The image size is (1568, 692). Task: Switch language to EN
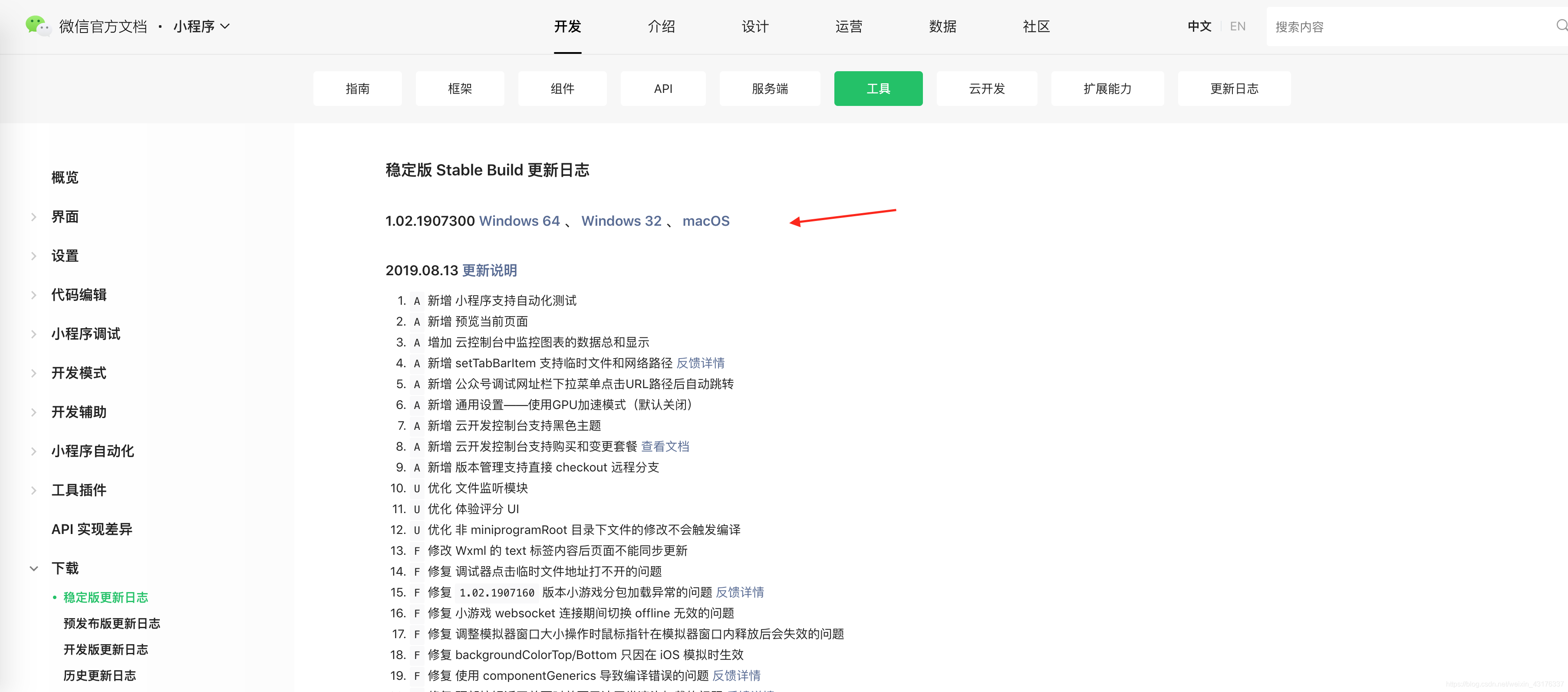tap(1238, 26)
